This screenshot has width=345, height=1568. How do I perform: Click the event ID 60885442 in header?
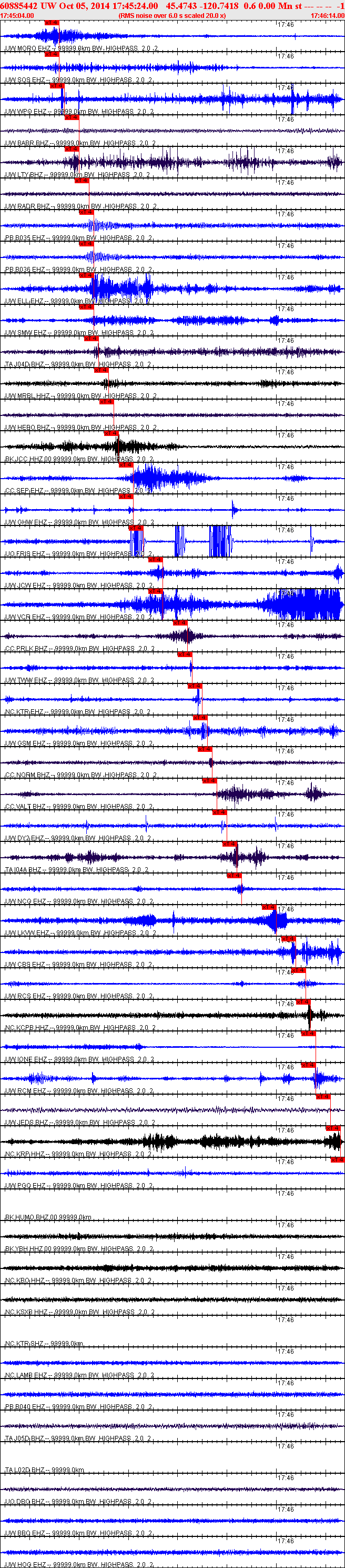coord(19,5)
